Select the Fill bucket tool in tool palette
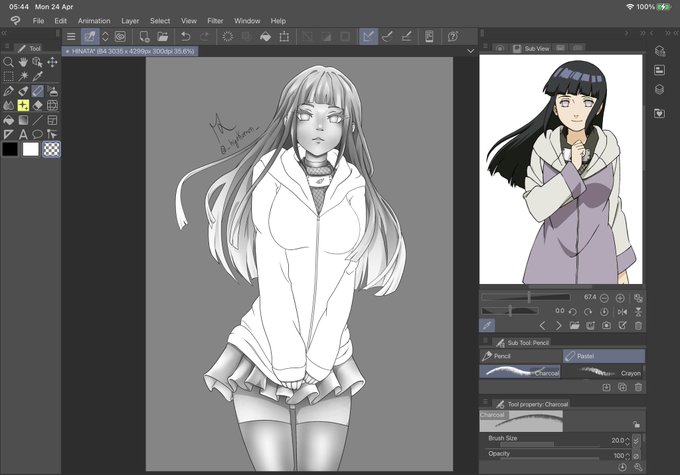 click(x=8, y=120)
